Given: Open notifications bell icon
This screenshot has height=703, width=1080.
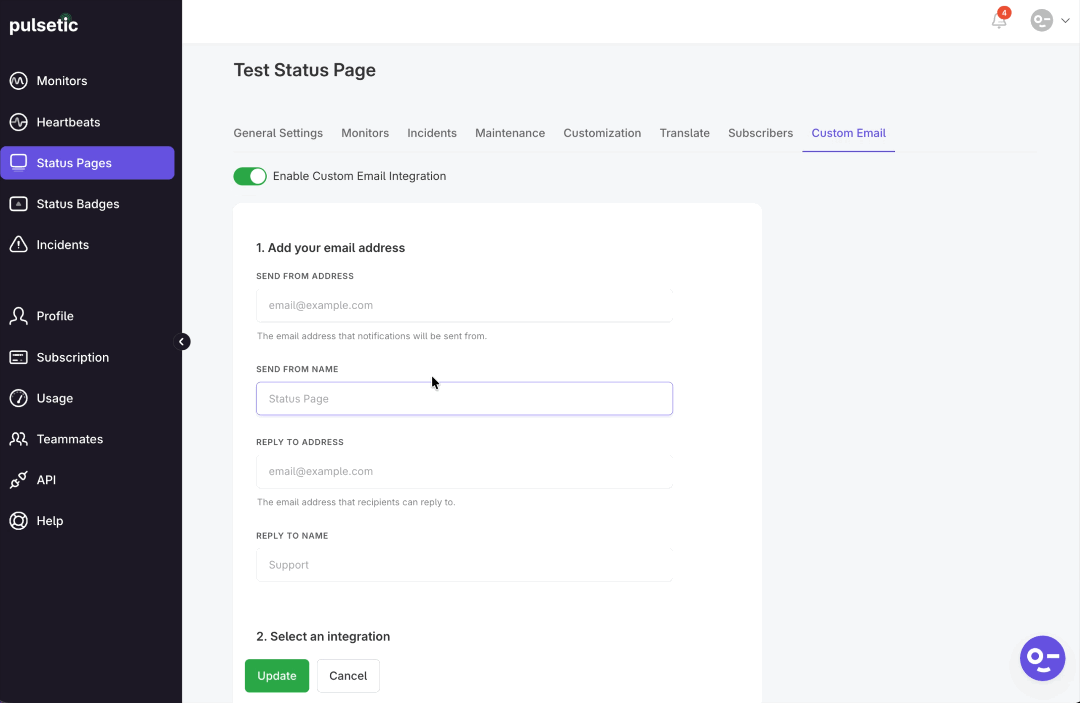Looking at the screenshot, I should pyautogui.click(x=999, y=20).
